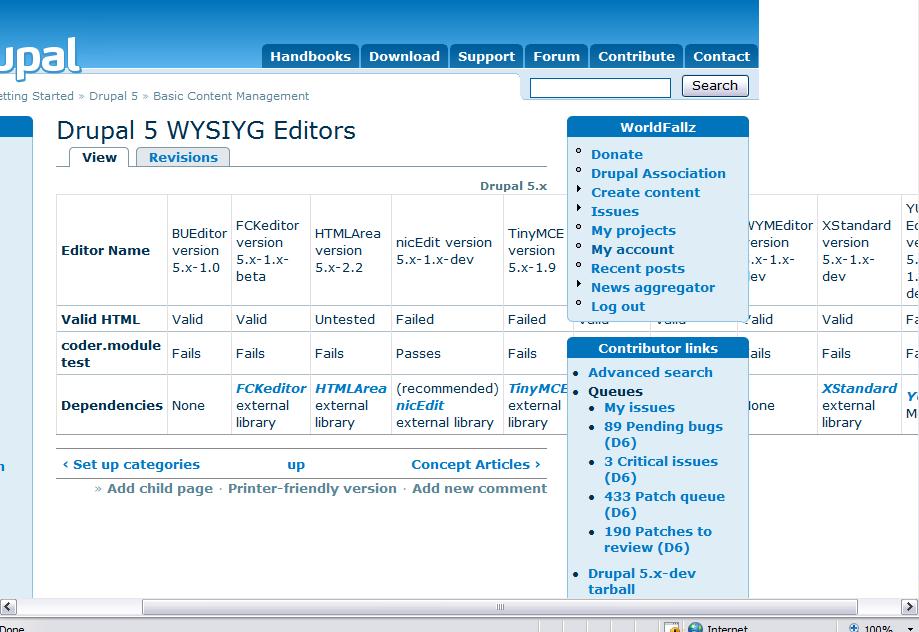
Task: Open the TinyMCE dependency link
Action: [537, 388]
